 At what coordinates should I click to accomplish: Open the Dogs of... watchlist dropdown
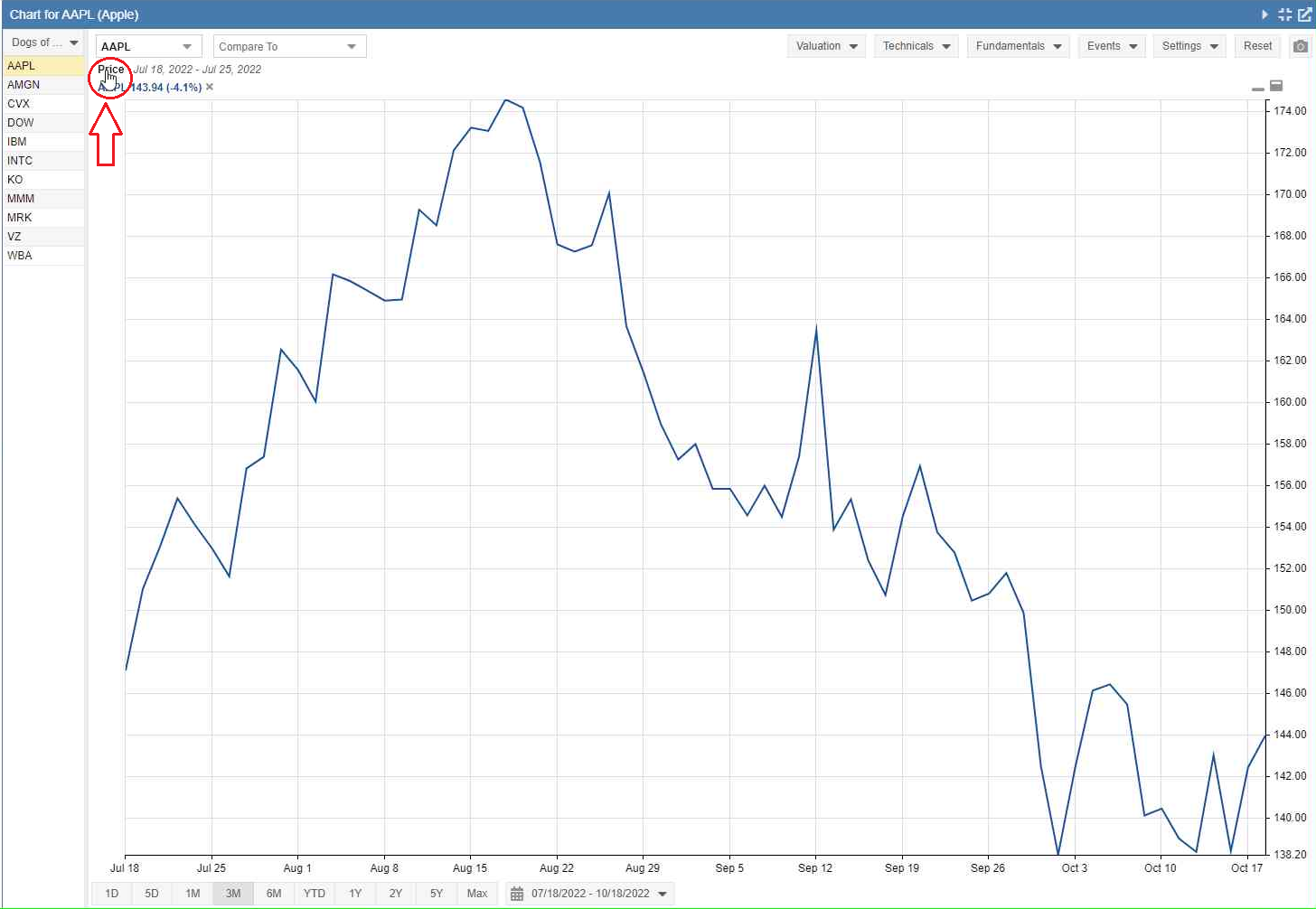tap(44, 42)
